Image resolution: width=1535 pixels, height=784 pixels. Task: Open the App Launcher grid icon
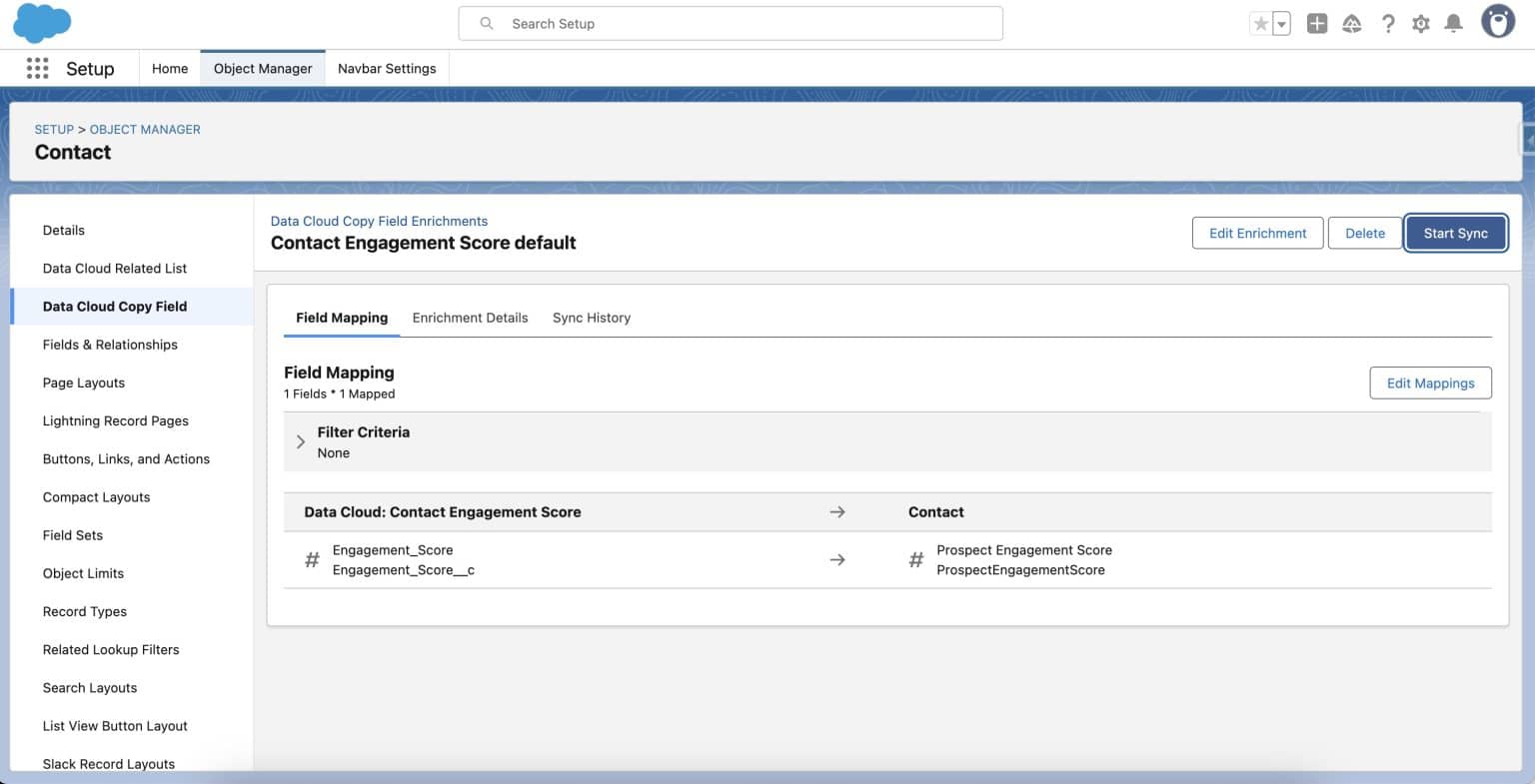coord(37,68)
